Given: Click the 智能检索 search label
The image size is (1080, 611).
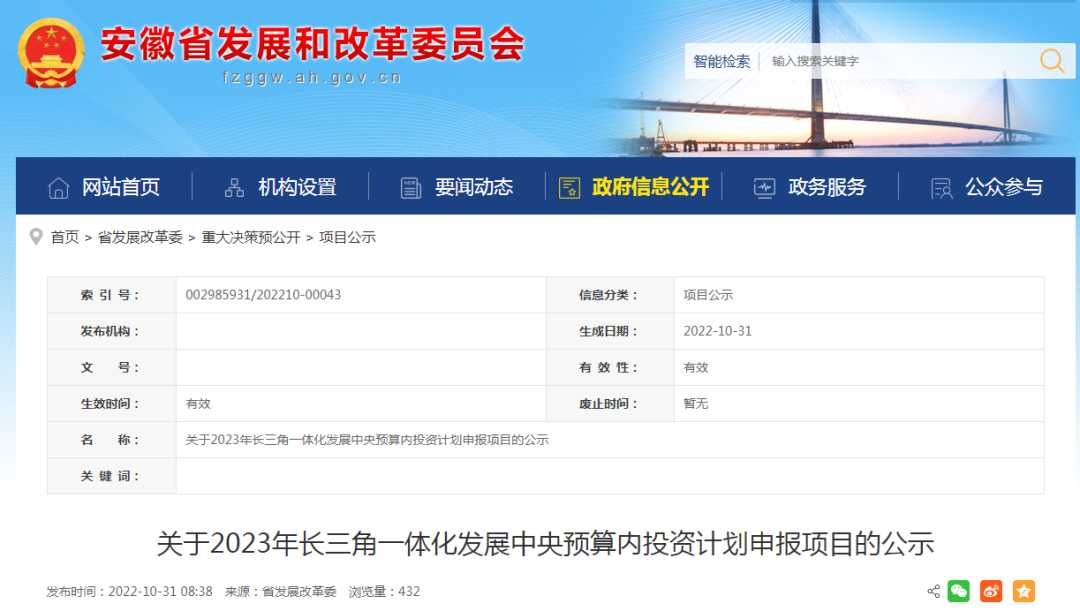Looking at the screenshot, I should click(722, 61).
